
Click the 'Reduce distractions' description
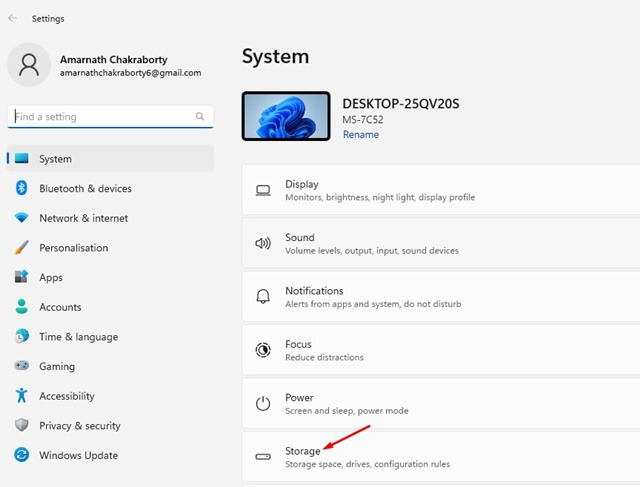324,357
